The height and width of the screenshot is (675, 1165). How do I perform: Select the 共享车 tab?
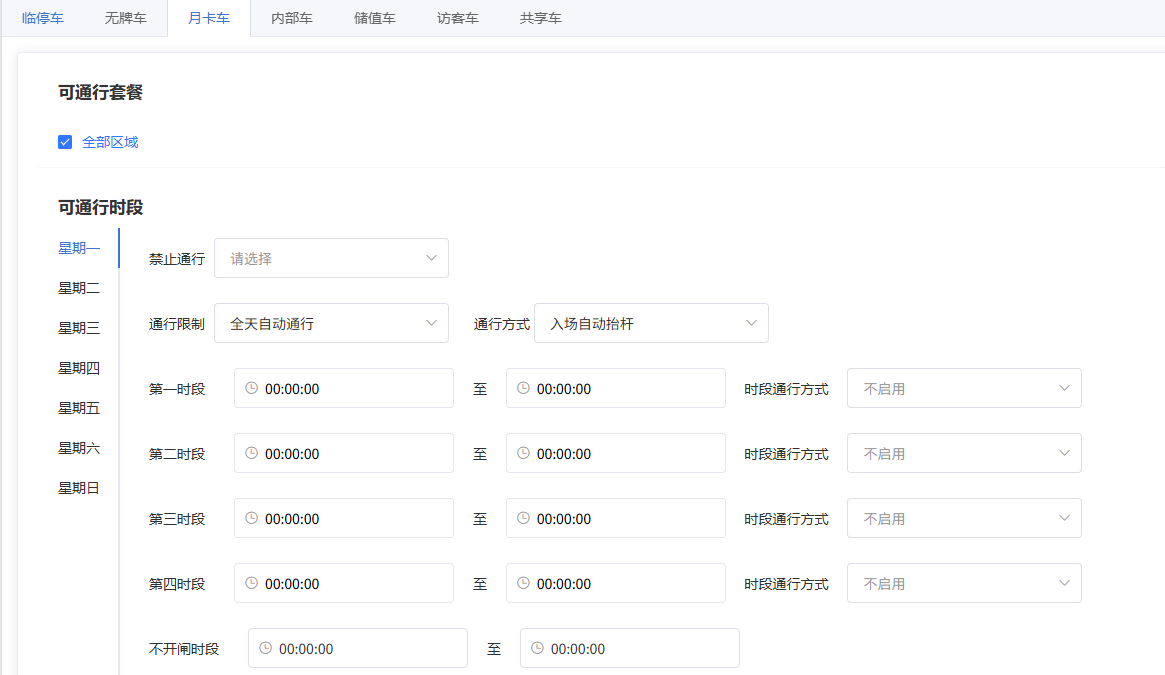tap(541, 18)
